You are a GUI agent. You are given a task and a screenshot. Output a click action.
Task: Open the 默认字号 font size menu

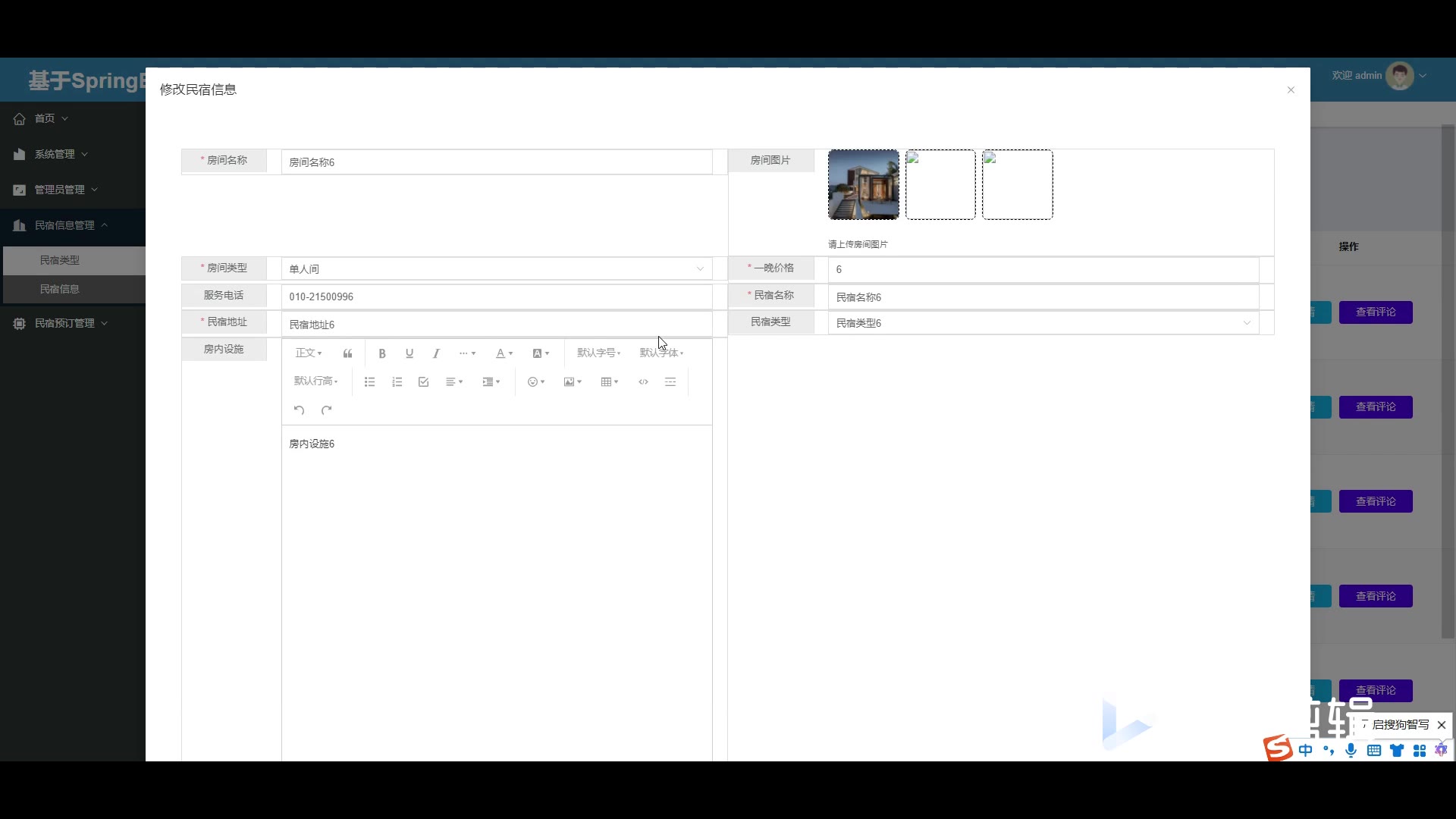(598, 353)
